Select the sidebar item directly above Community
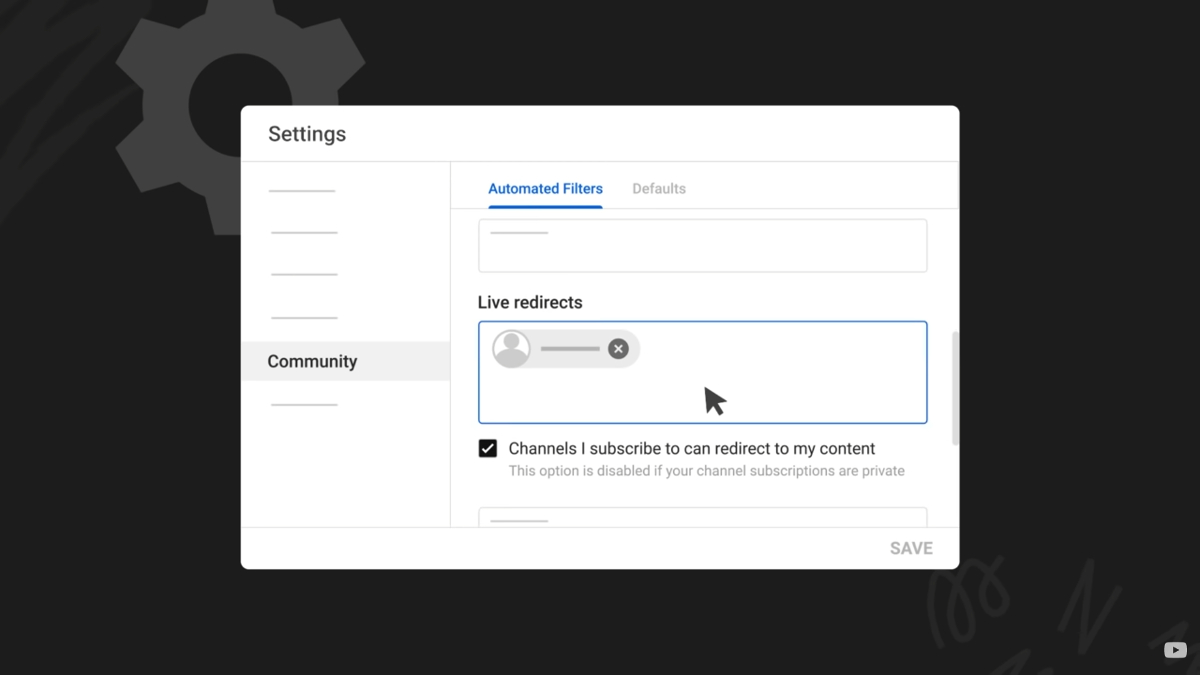Screen dimensions: 1200x675 (304, 318)
